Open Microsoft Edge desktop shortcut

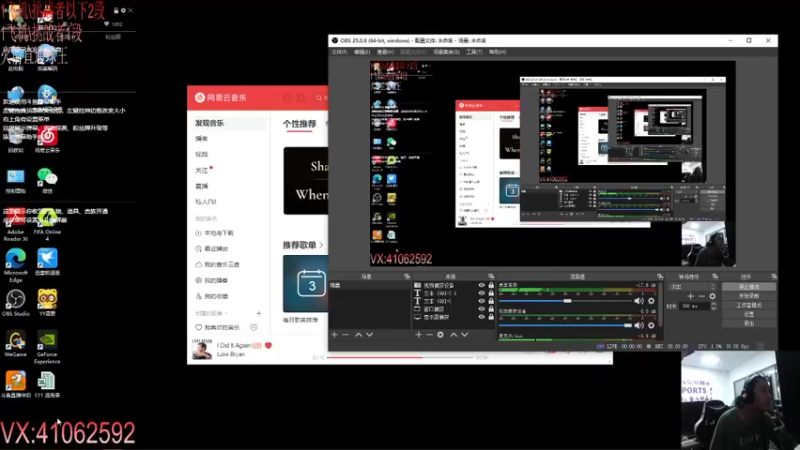tap(16, 265)
